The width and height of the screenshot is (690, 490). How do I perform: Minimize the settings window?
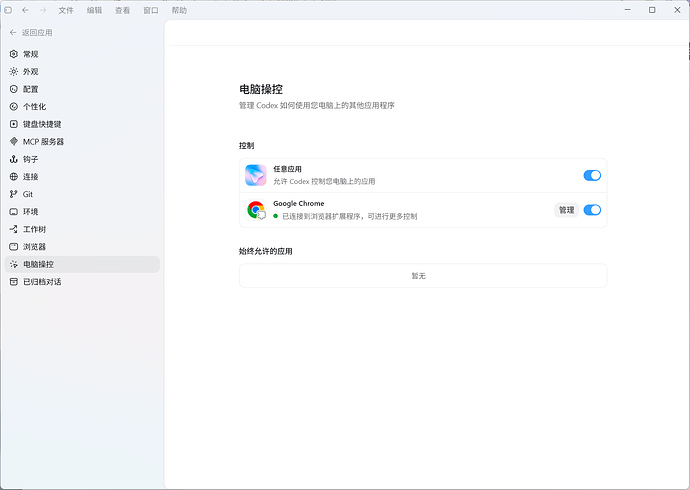pyautogui.click(x=628, y=10)
